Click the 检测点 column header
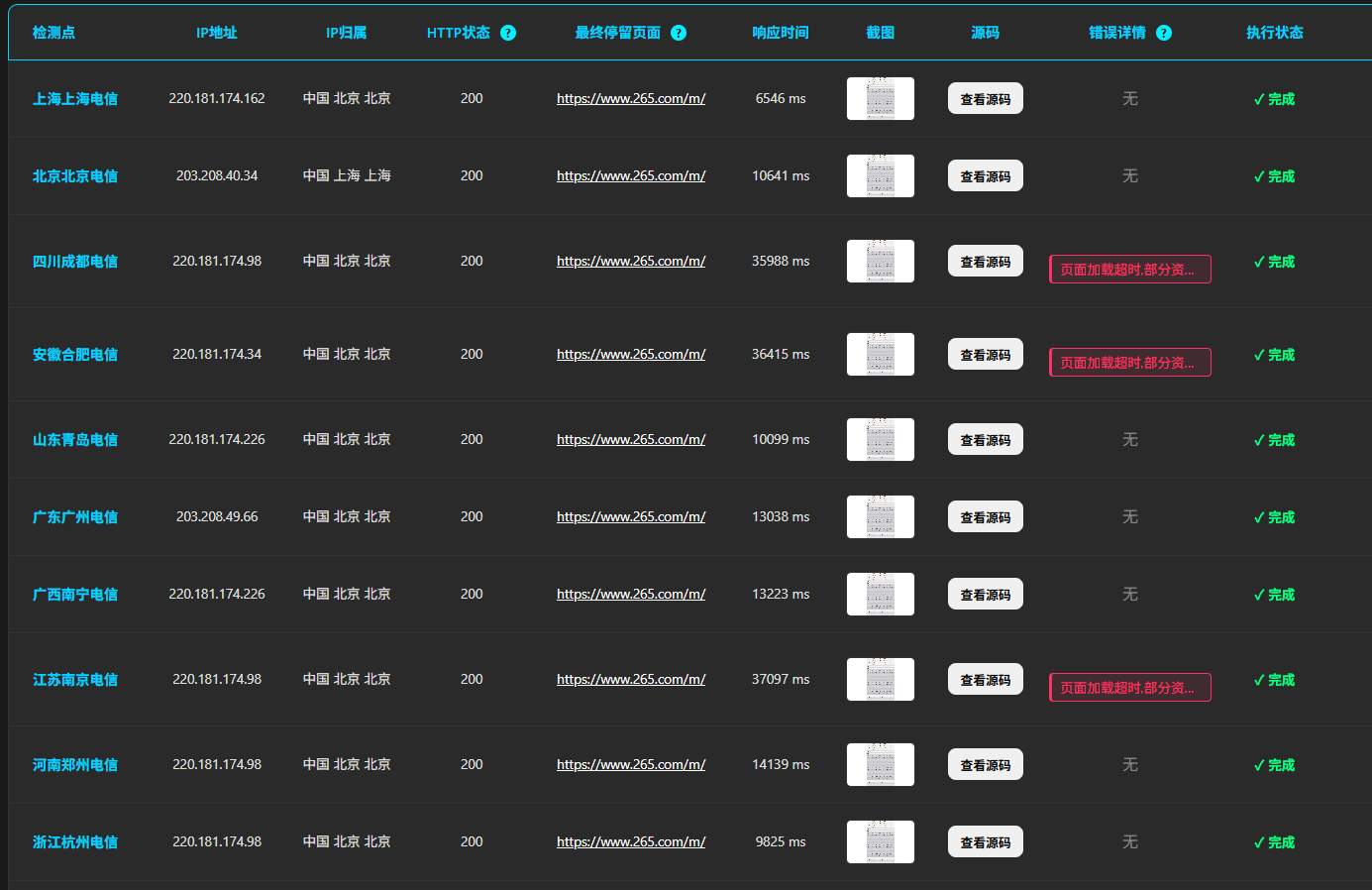The height and width of the screenshot is (890, 1372). pyautogui.click(x=53, y=33)
